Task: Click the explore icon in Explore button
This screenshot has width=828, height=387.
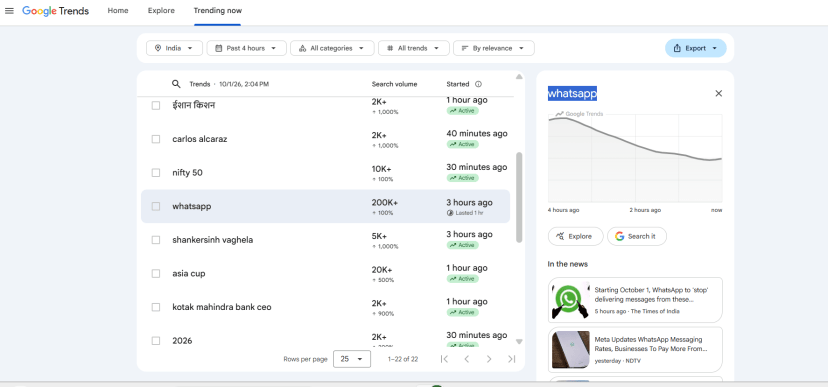Action: pyautogui.click(x=561, y=237)
